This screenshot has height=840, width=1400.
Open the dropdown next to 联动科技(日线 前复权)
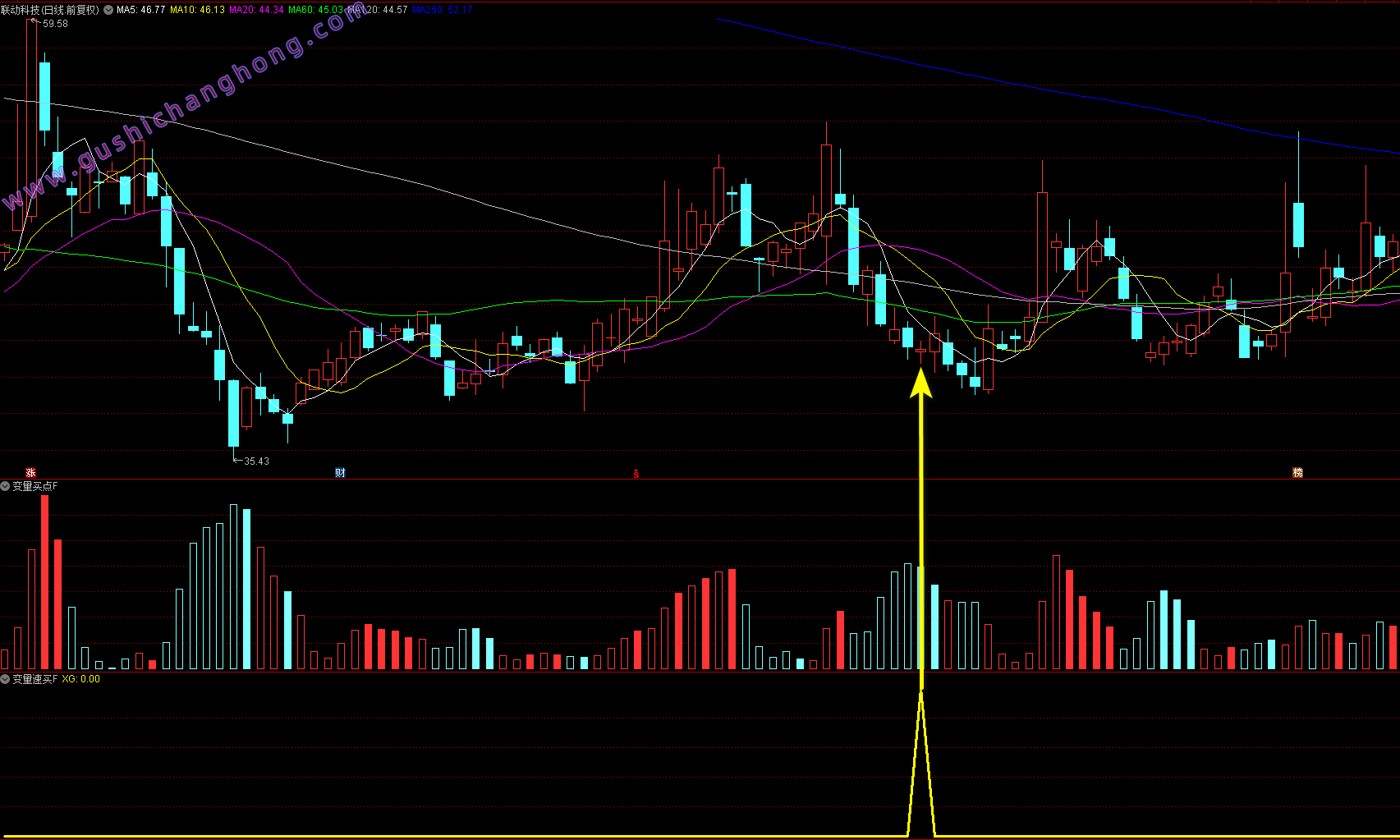tap(108, 10)
